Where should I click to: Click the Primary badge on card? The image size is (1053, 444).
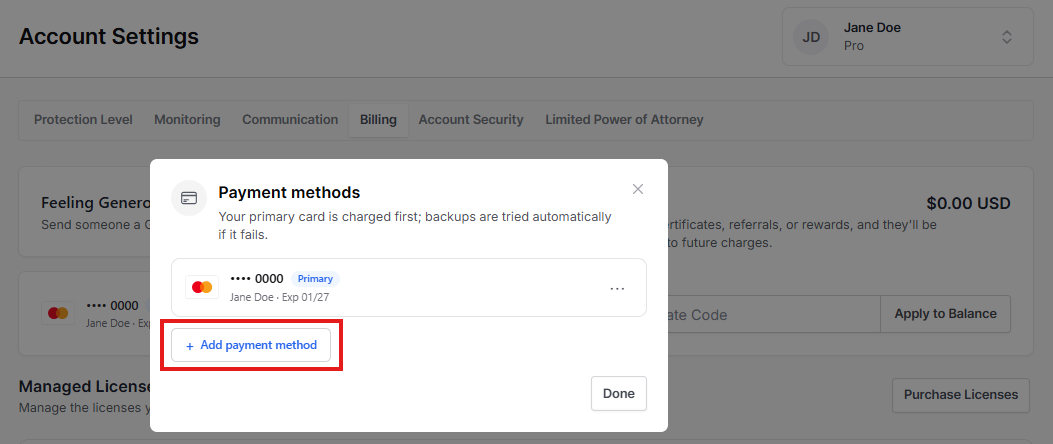[315, 279]
